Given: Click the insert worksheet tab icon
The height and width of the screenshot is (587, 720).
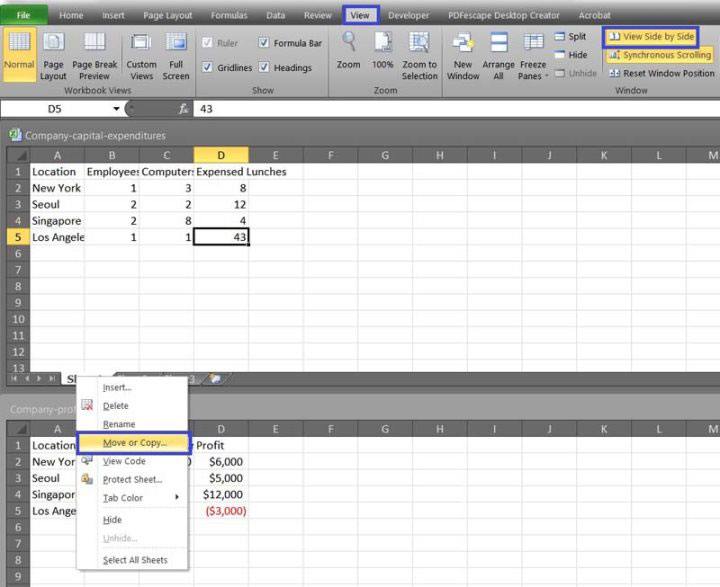Looking at the screenshot, I should pyautogui.click(x=215, y=378).
